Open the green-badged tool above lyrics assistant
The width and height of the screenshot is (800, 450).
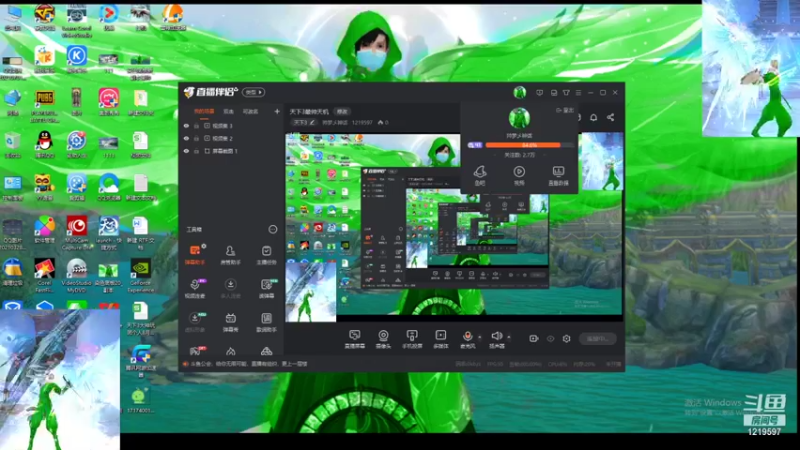click(x=266, y=288)
